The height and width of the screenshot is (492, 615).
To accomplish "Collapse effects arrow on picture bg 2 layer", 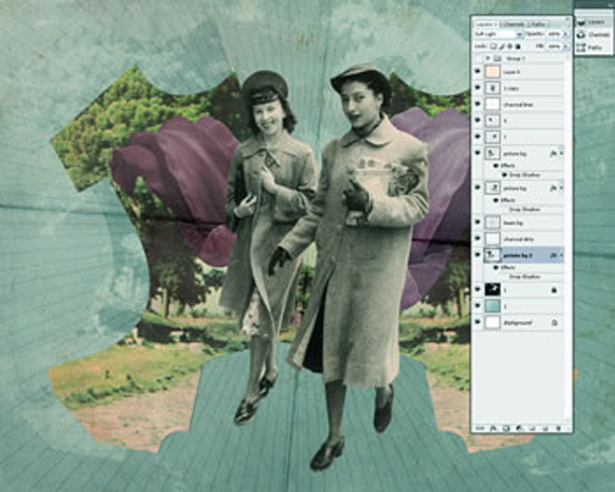I will [561, 255].
